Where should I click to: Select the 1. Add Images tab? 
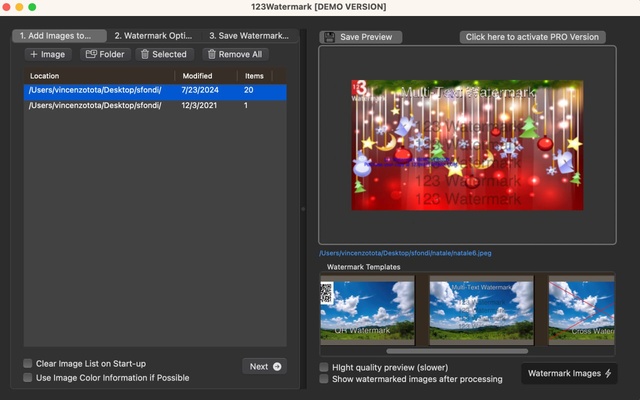click(60, 36)
